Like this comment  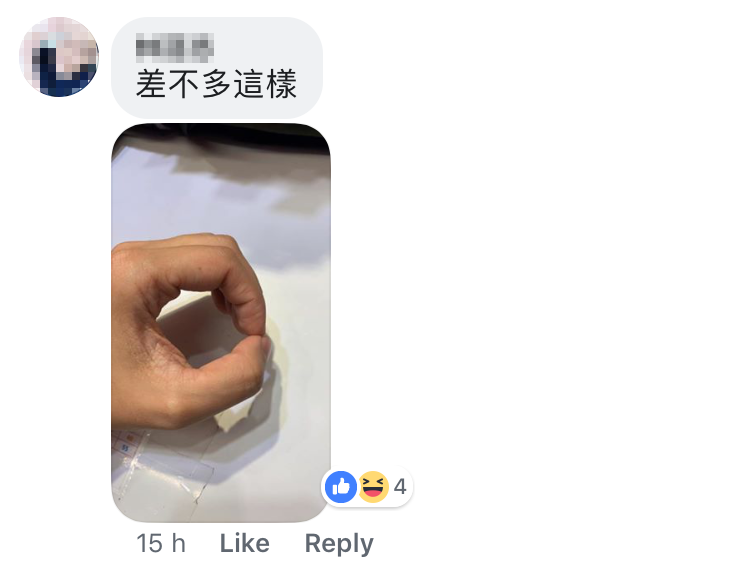click(244, 543)
